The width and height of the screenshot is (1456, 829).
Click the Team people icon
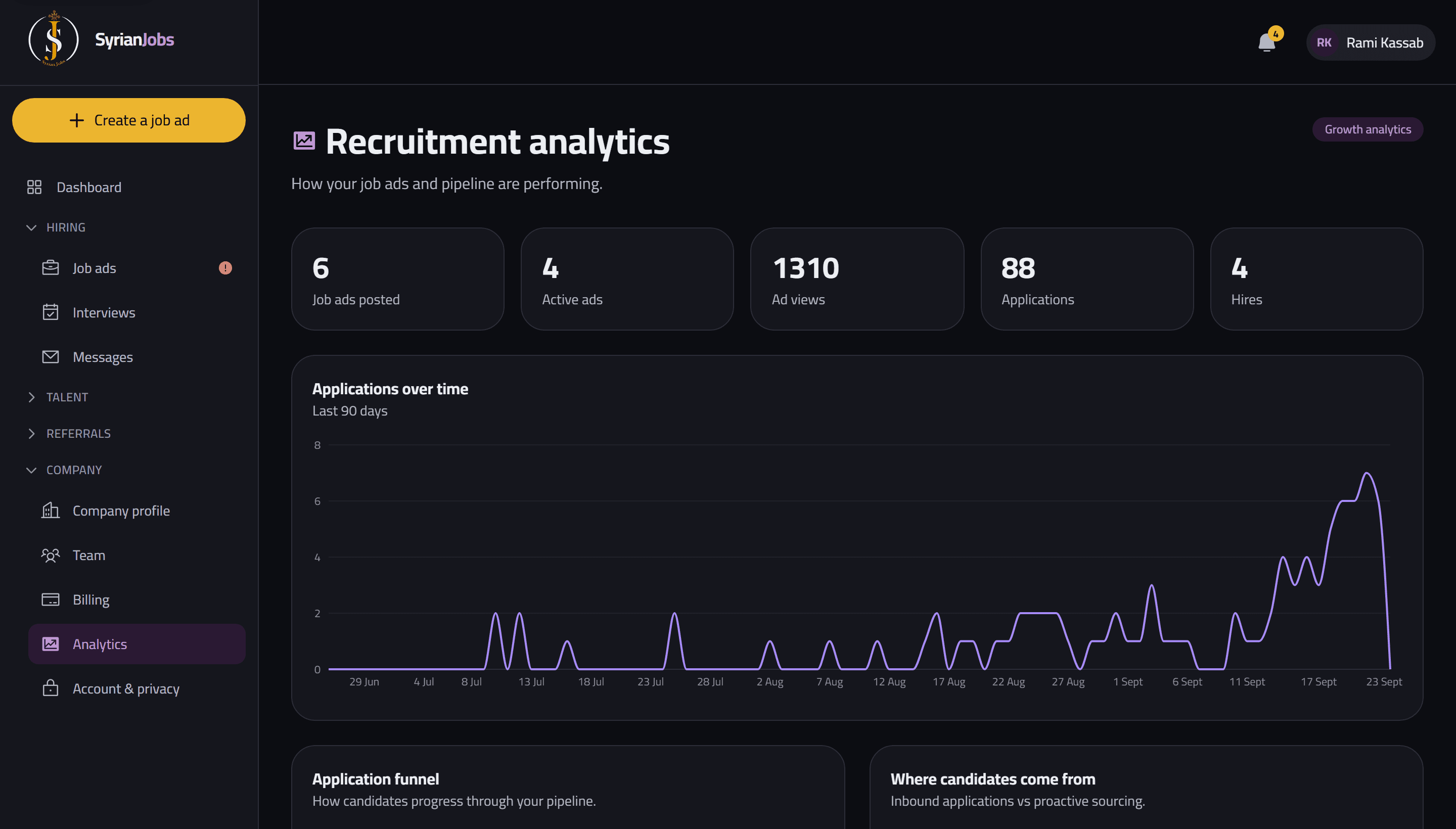pyautogui.click(x=51, y=555)
